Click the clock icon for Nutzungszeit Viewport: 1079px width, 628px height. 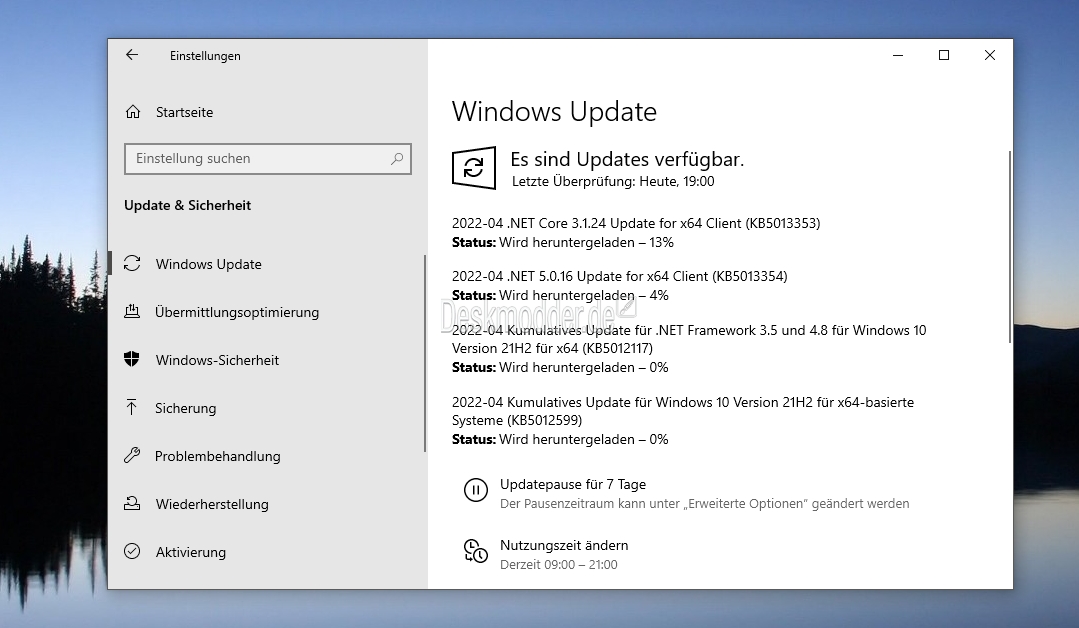pyautogui.click(x=475, y=551)
